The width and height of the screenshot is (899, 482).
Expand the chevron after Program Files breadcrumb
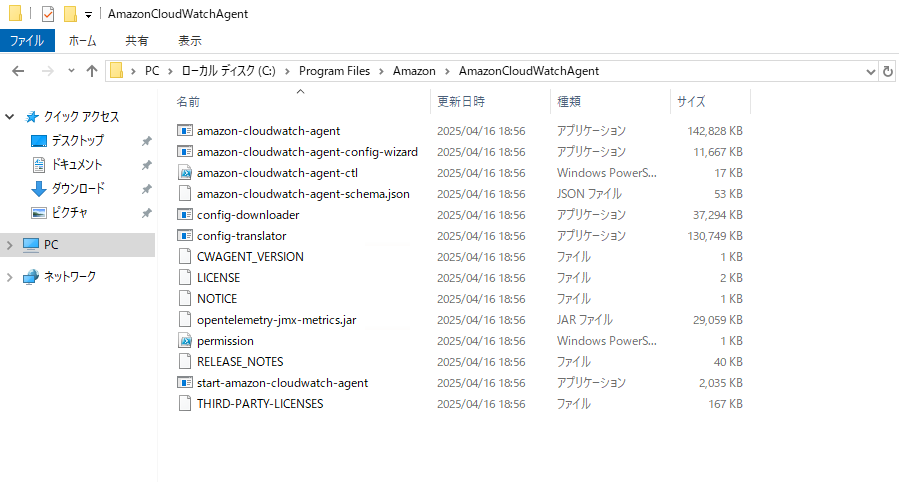coord(381,71)
